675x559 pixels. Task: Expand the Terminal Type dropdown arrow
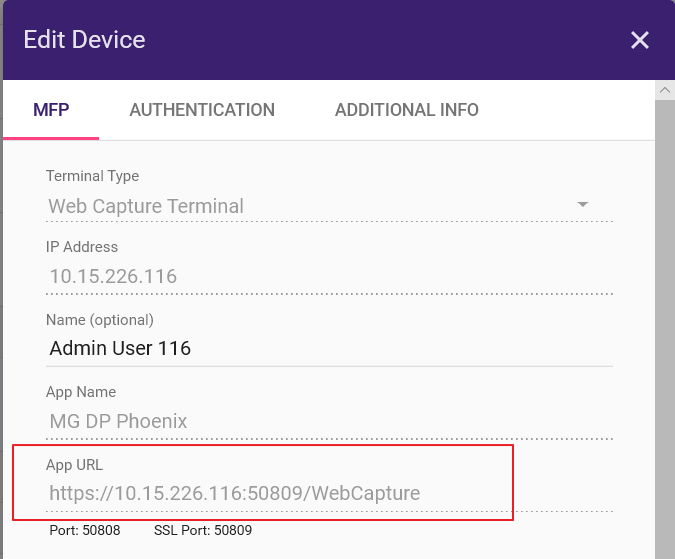(x=582, y=204)
